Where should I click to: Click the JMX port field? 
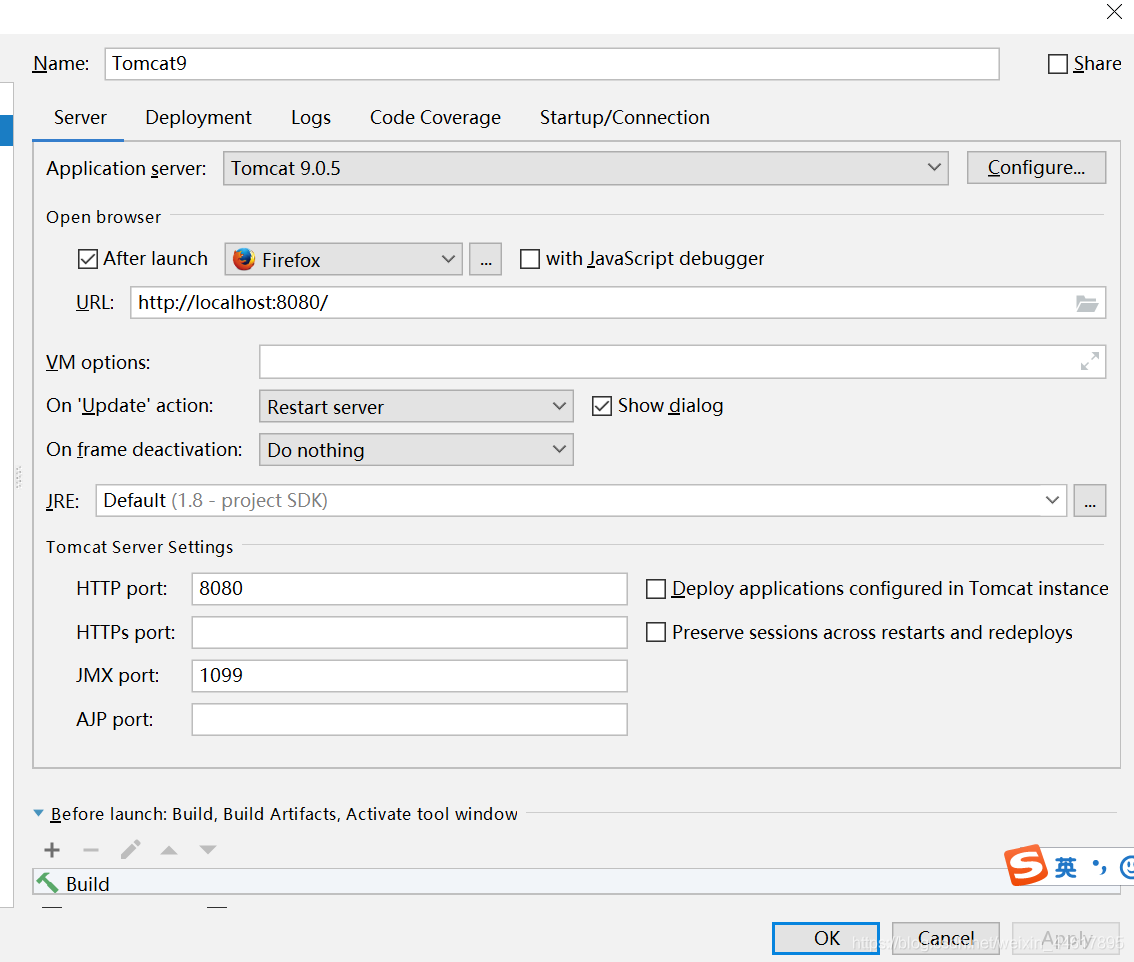[409, 676]
